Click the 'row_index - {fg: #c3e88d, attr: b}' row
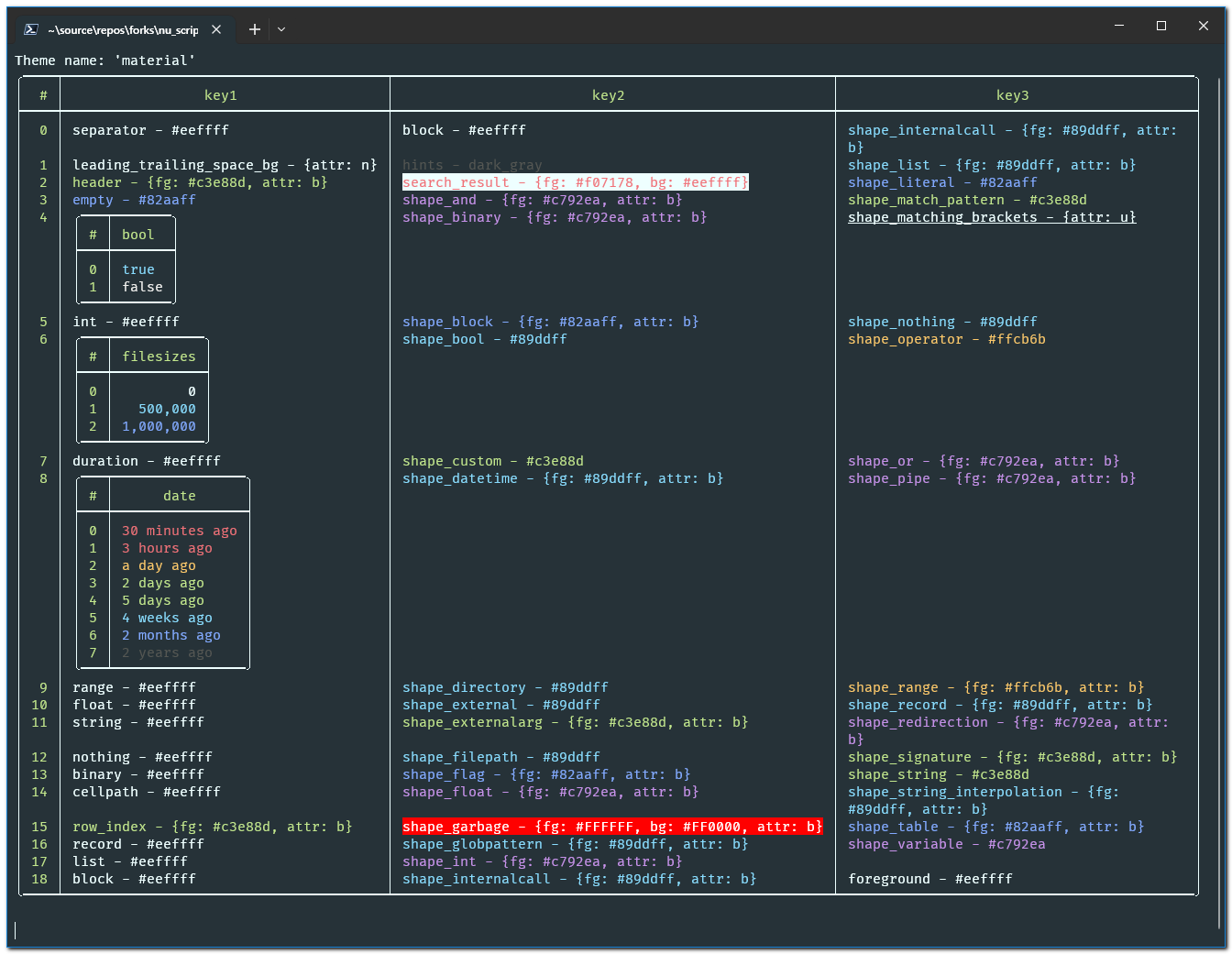This screenshot has height=954, width=1232. (x=213, y=827)
